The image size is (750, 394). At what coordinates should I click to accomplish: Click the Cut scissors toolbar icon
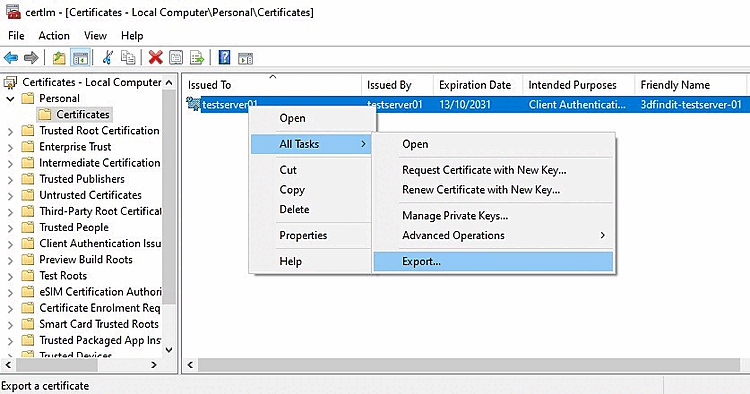click(x=108, y=58)
